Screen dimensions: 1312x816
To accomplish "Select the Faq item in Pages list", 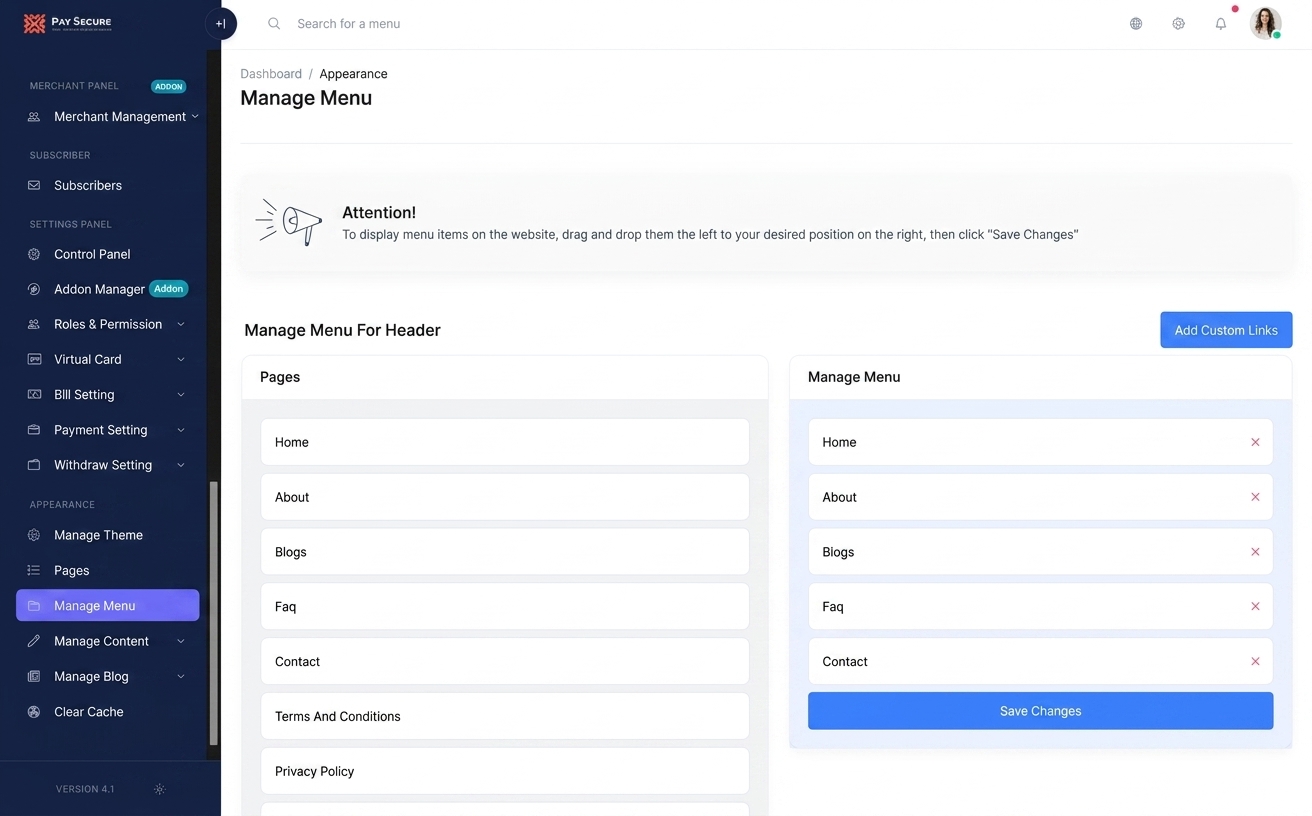I will point(505,606).
